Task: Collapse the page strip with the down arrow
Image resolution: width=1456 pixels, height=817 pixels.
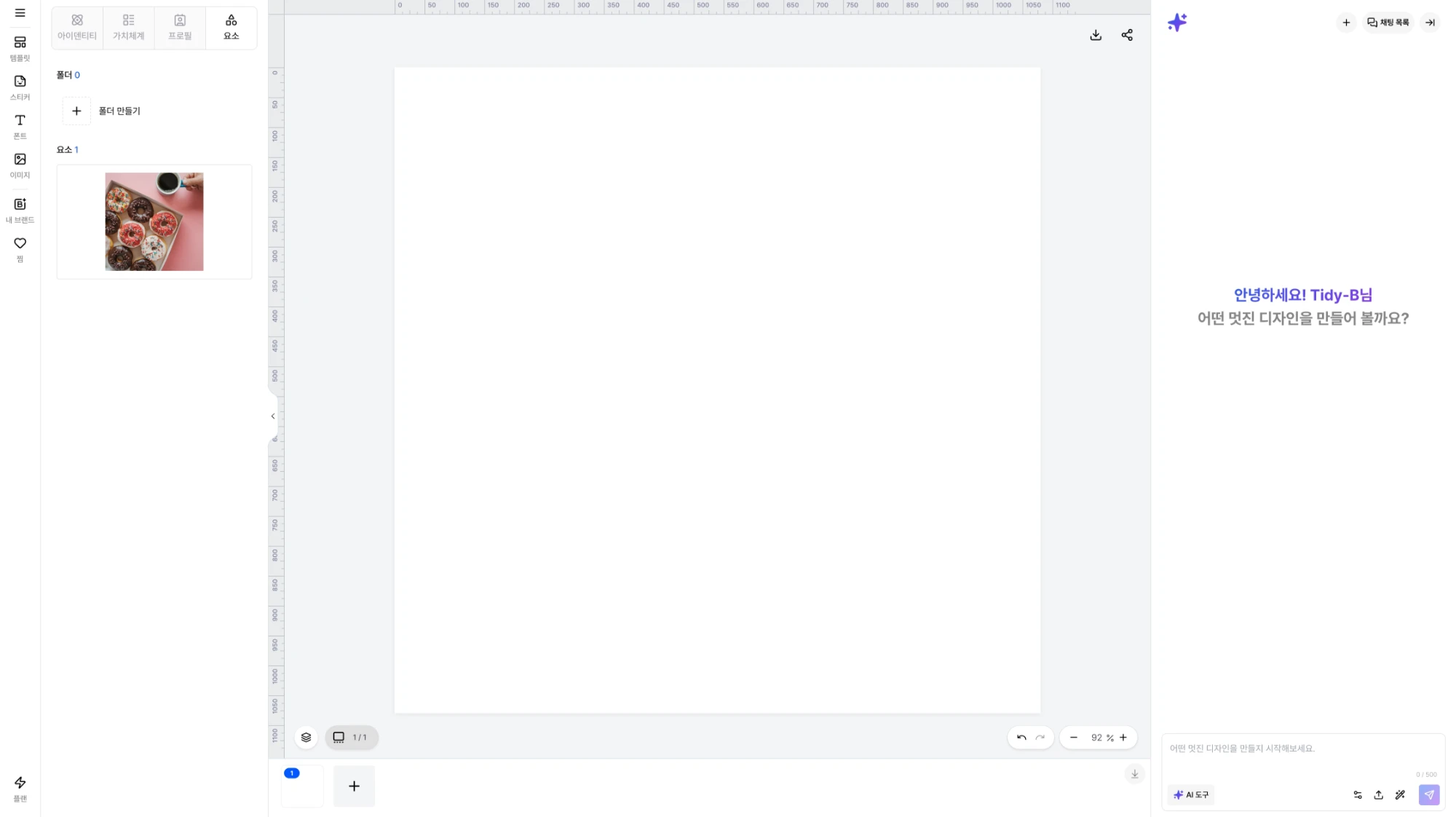Action: tap(1134, 774)
